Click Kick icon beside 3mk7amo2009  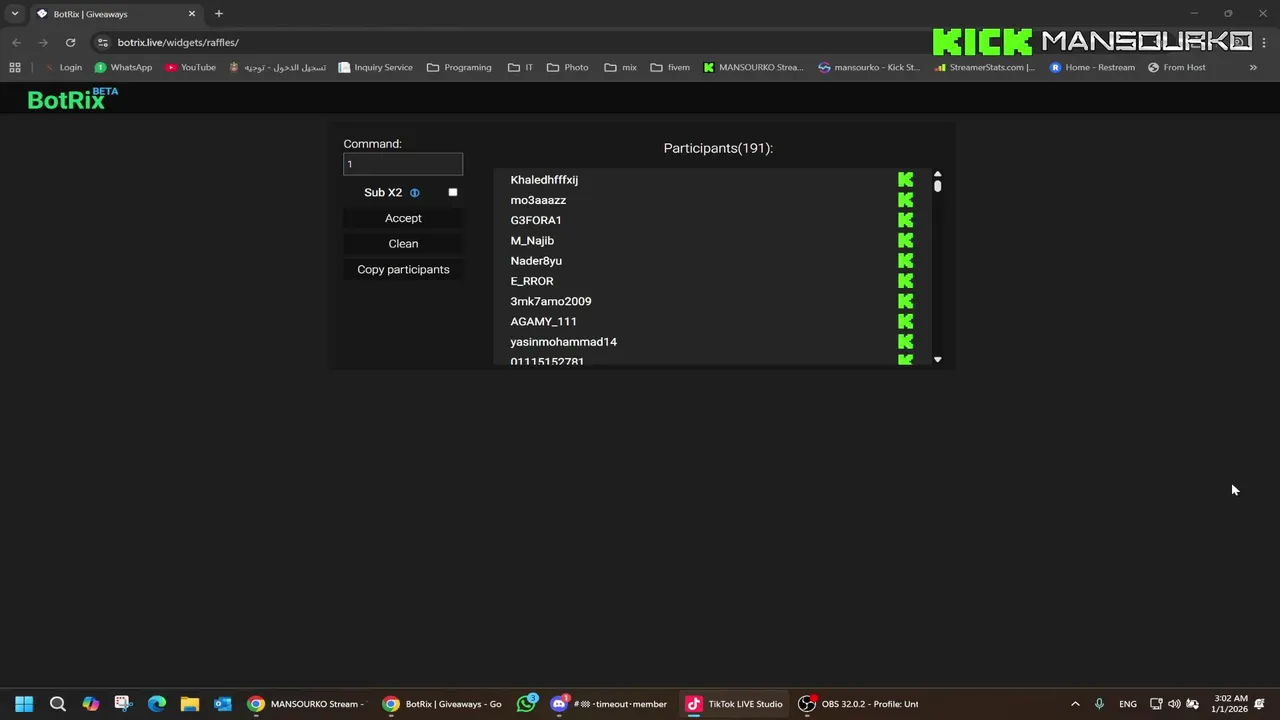click(906, 301)
